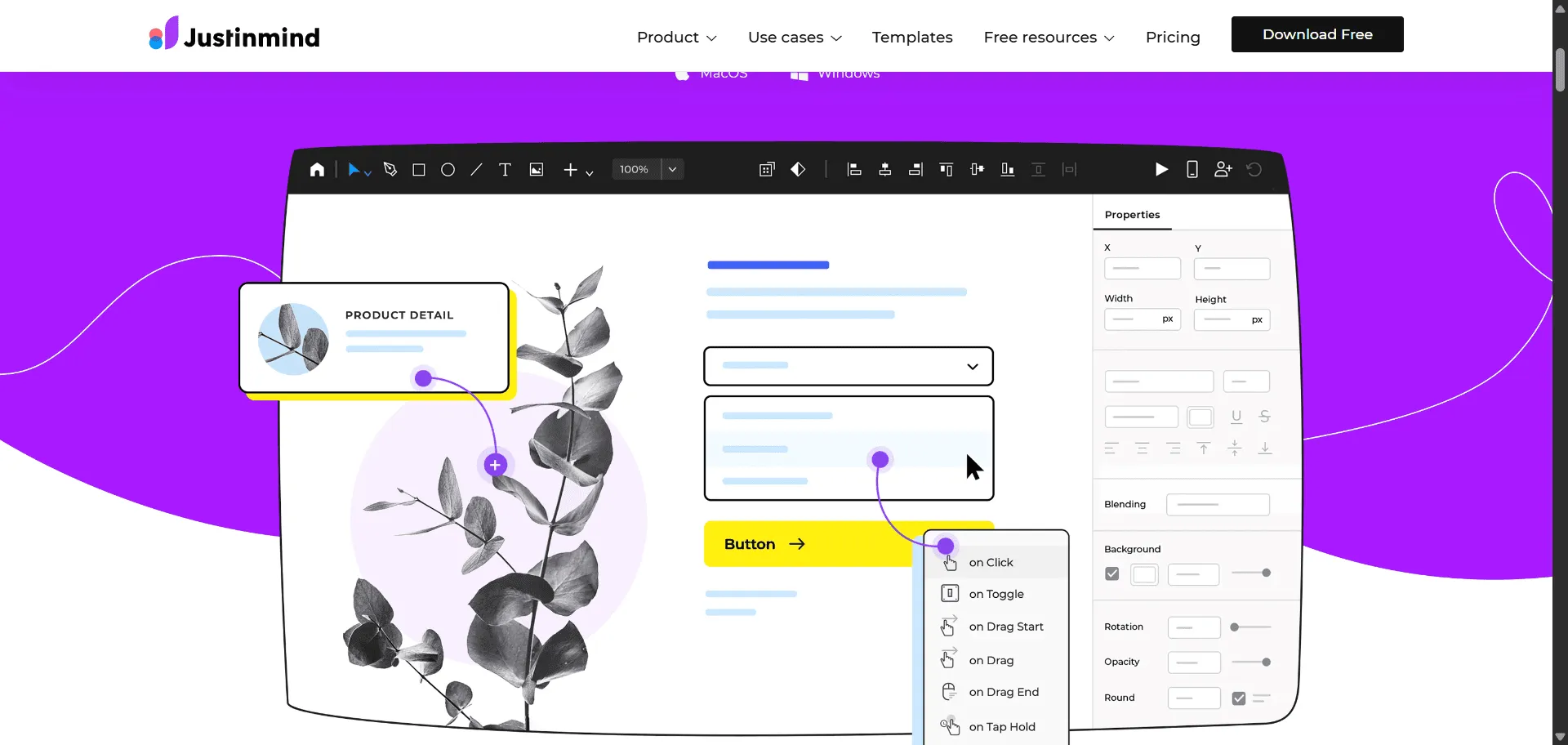This screenshot has width=1568, height=745.
Task: Select the pen drawing tool
Action: click(x=390, y=169)
